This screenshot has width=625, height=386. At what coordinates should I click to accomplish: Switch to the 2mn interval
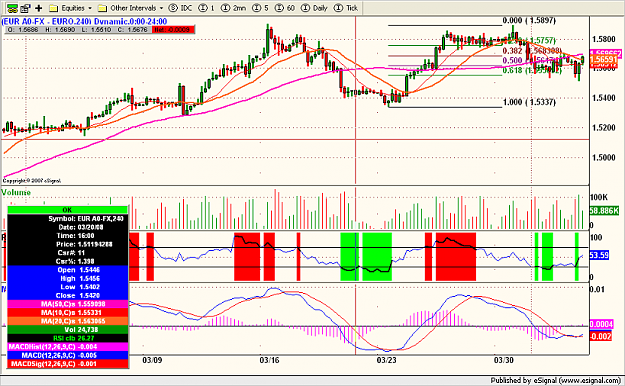(x=234, y=8)
